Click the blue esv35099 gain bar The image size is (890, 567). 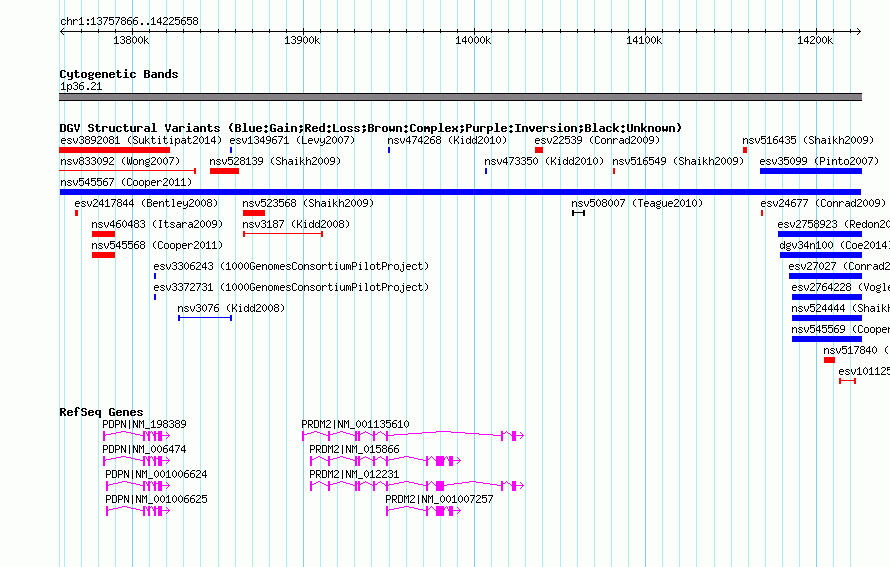(811, 171)
